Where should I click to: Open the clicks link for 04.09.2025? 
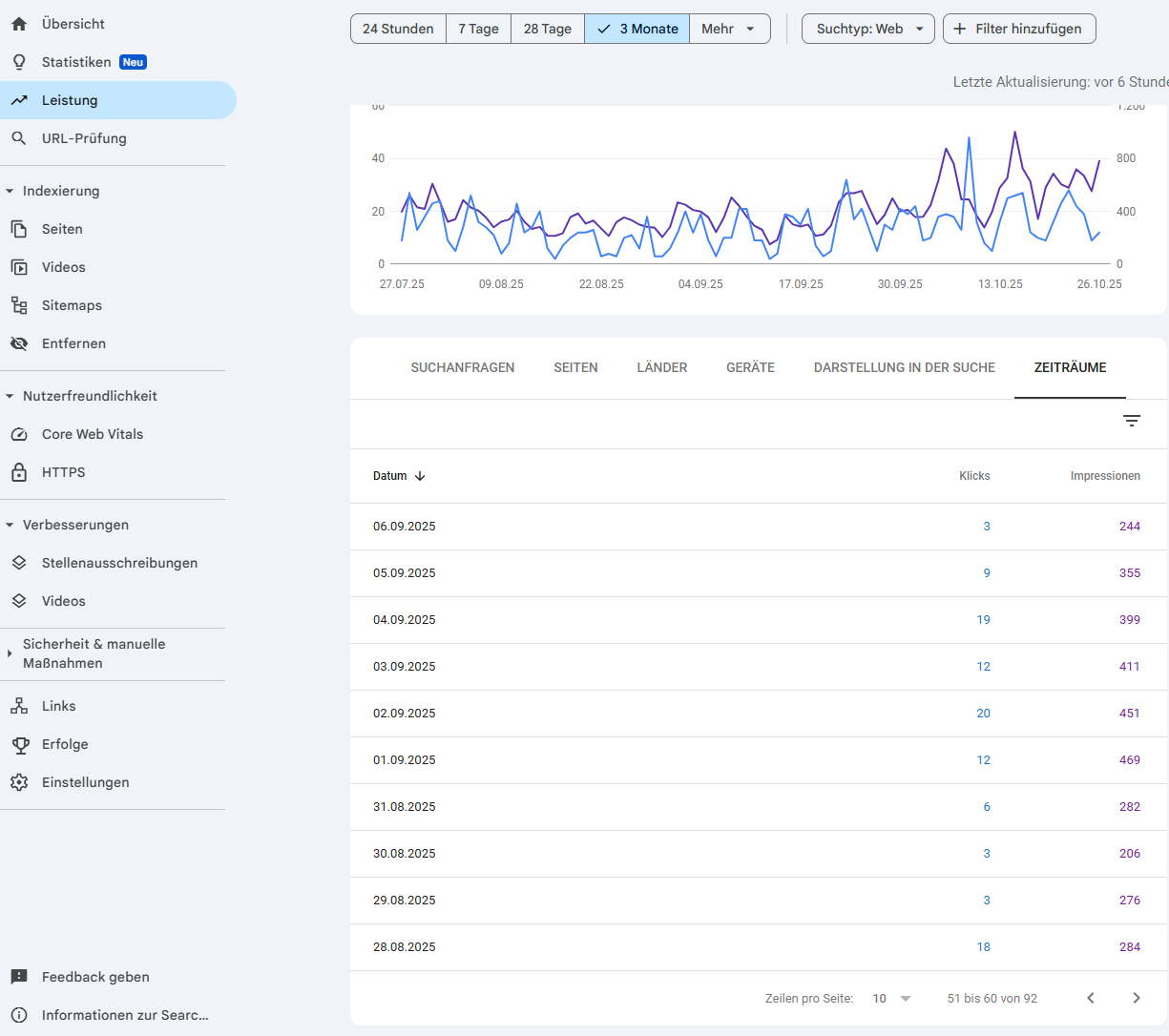(x=984, y=619)
